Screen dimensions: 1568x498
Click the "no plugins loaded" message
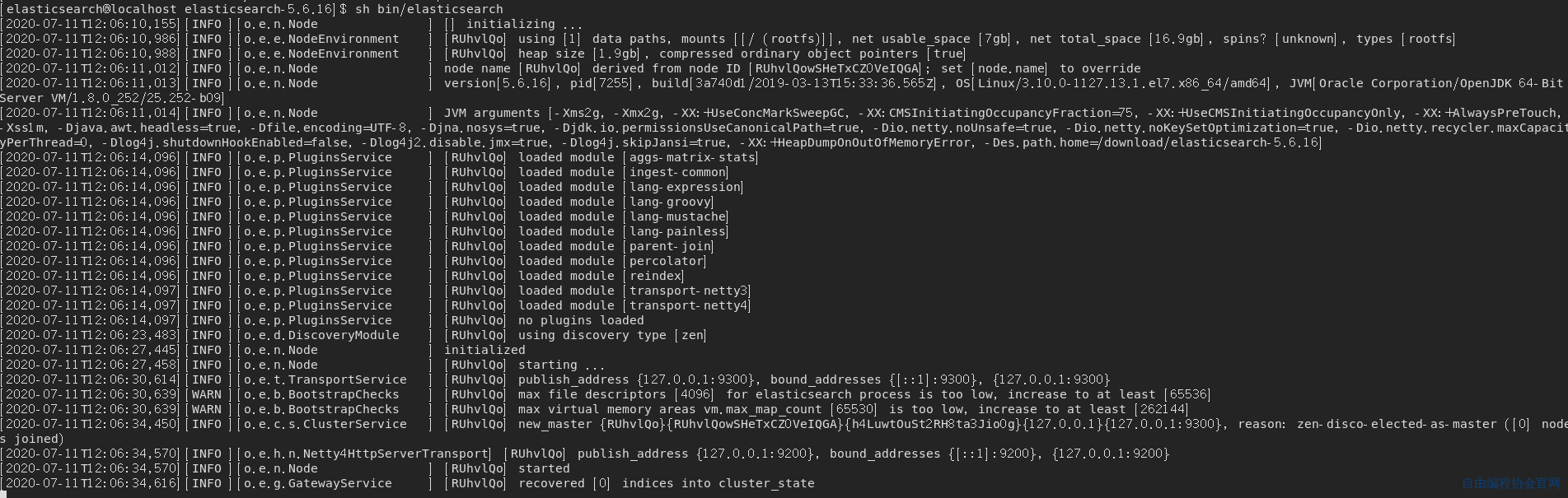tap(581, 320)
